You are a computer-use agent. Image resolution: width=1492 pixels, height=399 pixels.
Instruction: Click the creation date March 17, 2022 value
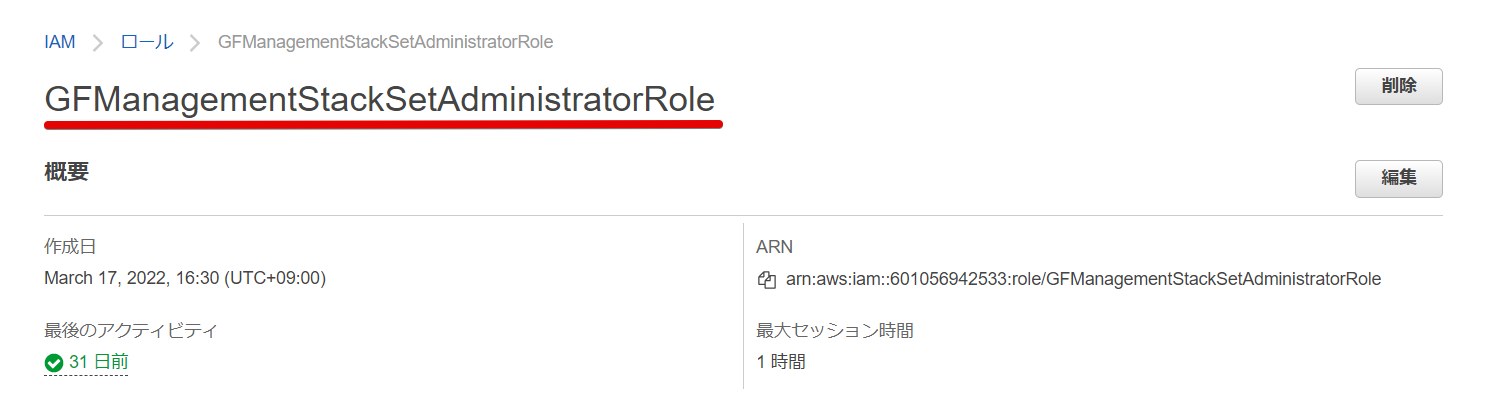(x=185, y=279)
